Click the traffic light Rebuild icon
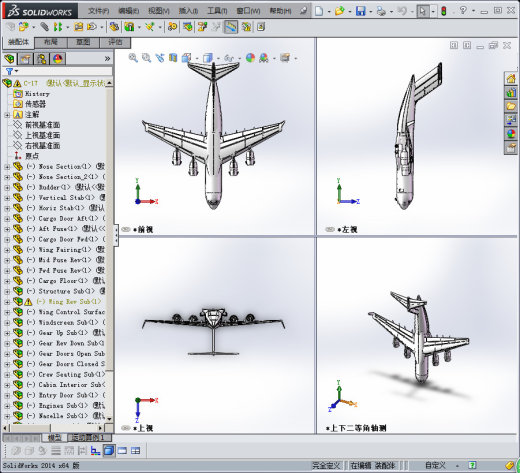520x473 pixels. pos(443,11)
